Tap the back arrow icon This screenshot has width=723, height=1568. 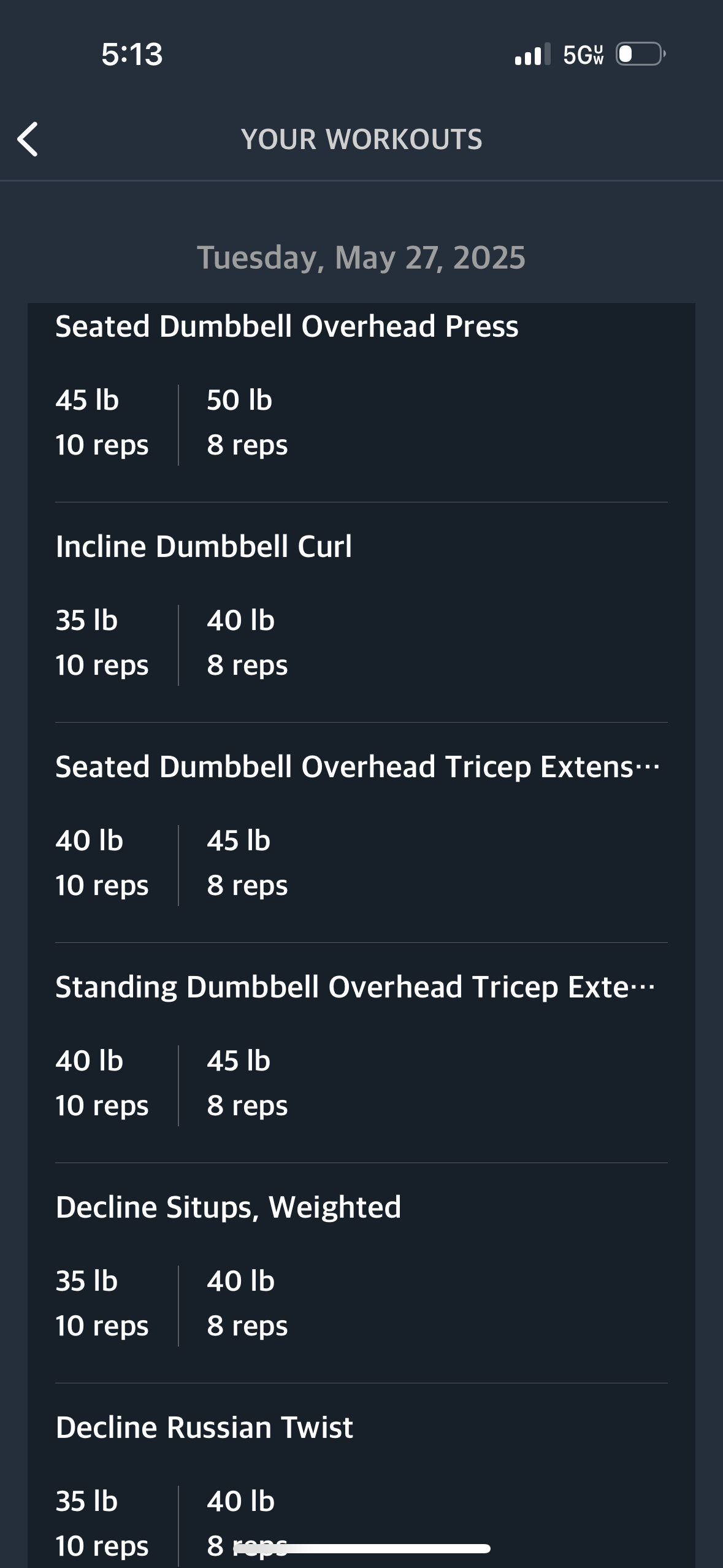point(28,139)
